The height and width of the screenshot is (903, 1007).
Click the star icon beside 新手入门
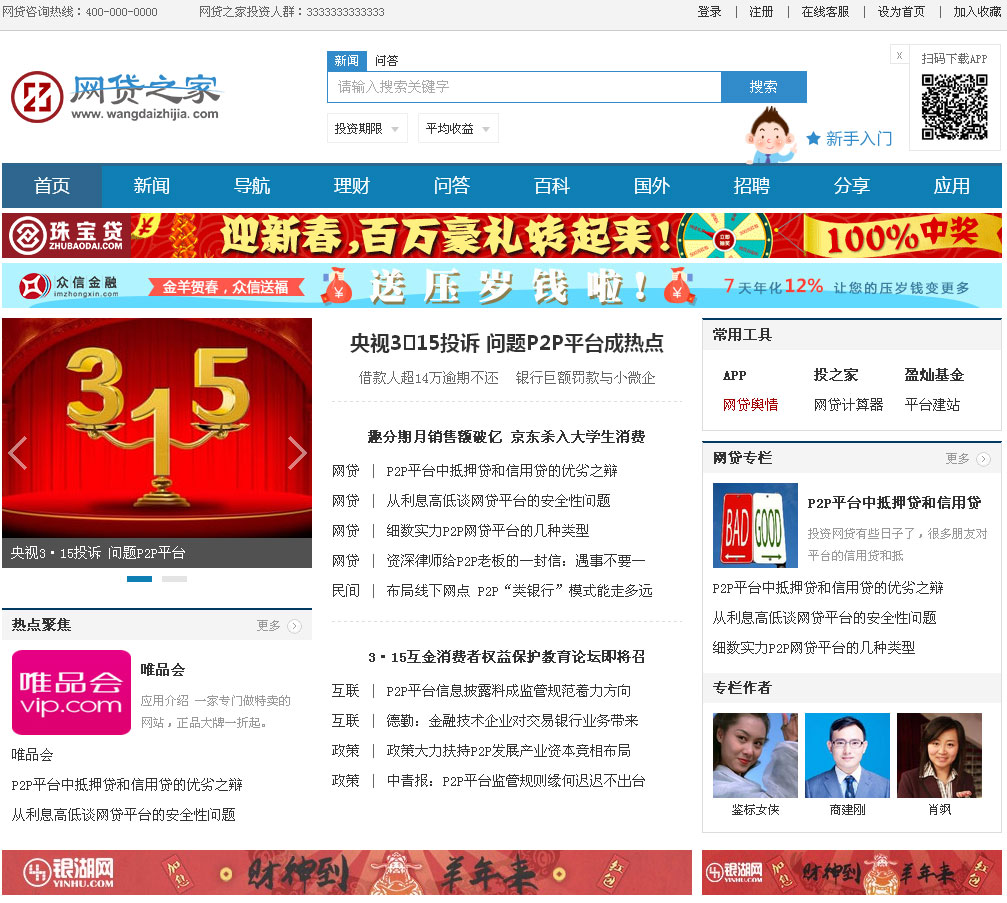(813, 138)
